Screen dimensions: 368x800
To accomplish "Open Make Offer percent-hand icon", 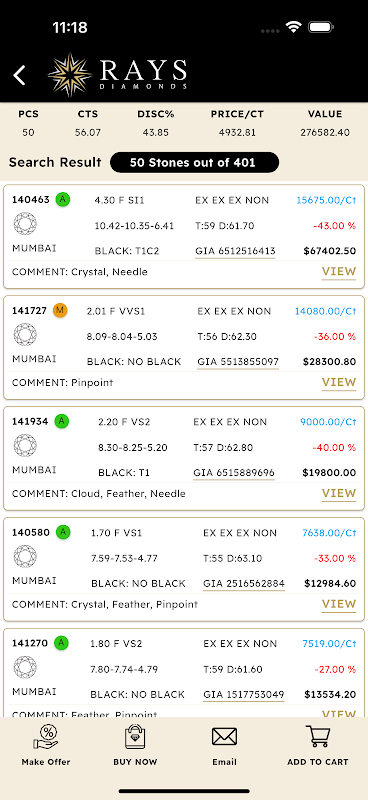I will 46,737.
